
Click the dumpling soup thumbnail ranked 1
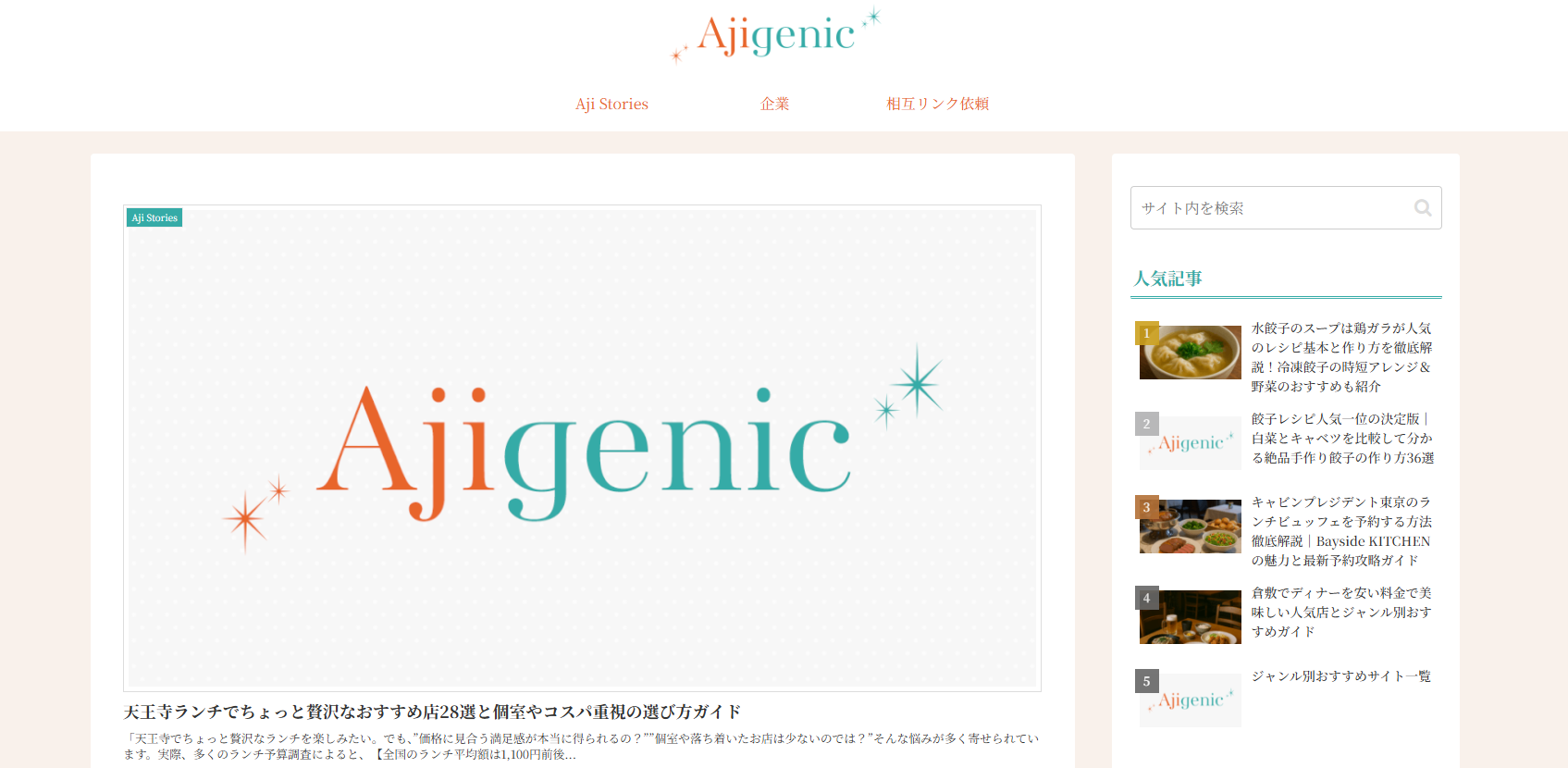pos(1190,352)
